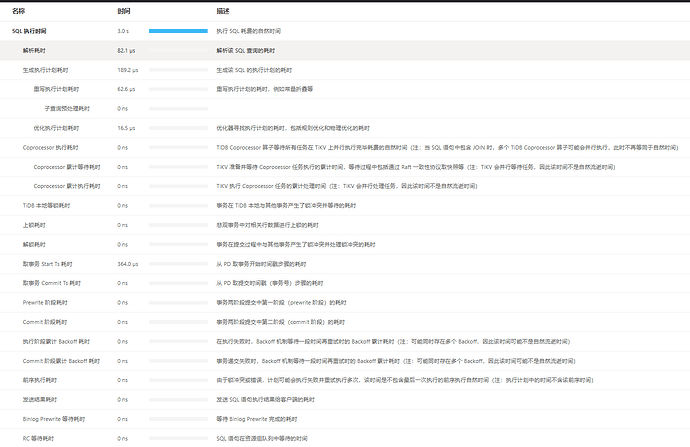The width and height of the screenshot is (690, 447).
Task: Select the 取事务 Start Ts 耗时 row name
Action: (48, 264)
